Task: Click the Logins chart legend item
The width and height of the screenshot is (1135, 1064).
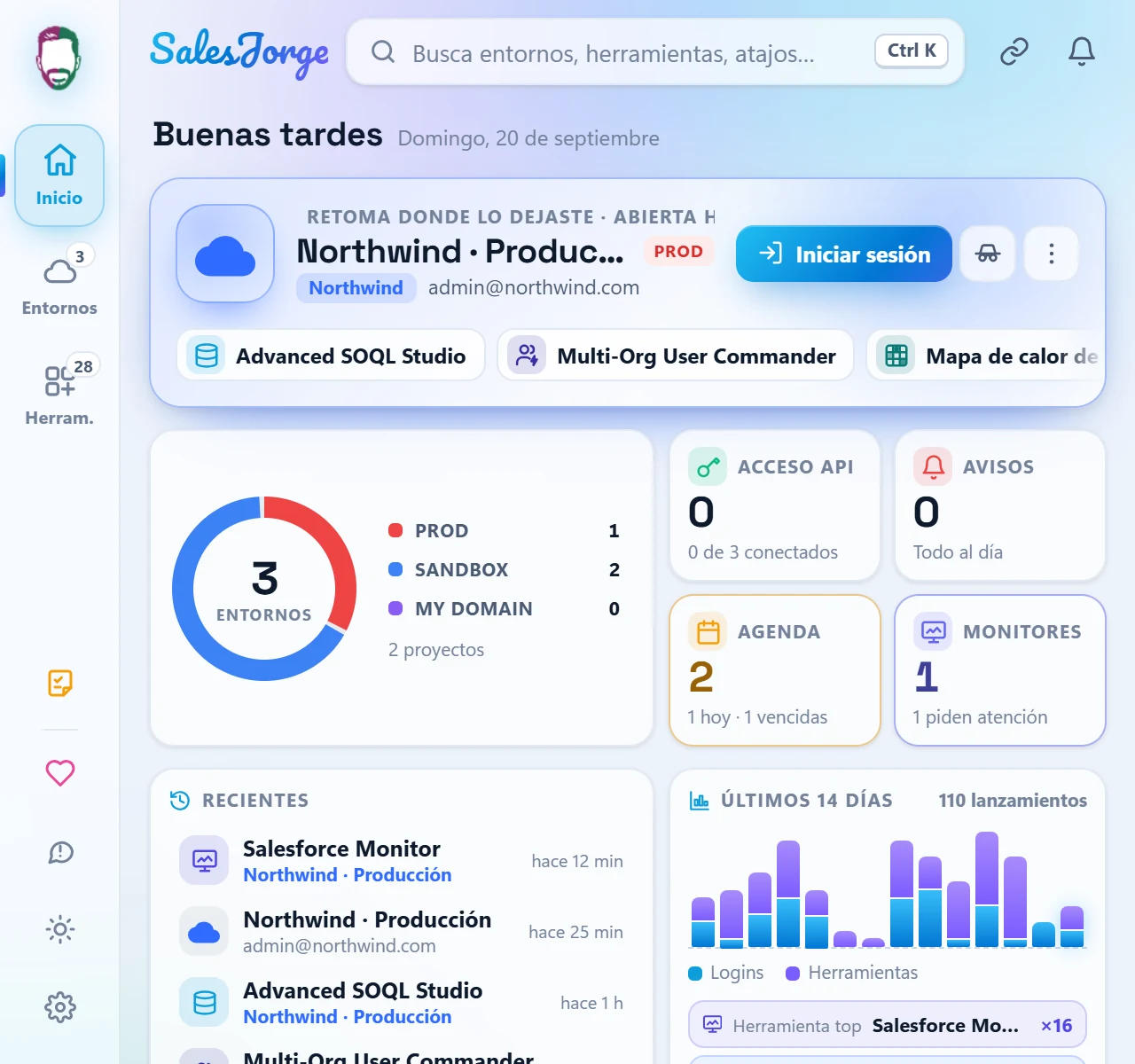Action: pos(726,973)
